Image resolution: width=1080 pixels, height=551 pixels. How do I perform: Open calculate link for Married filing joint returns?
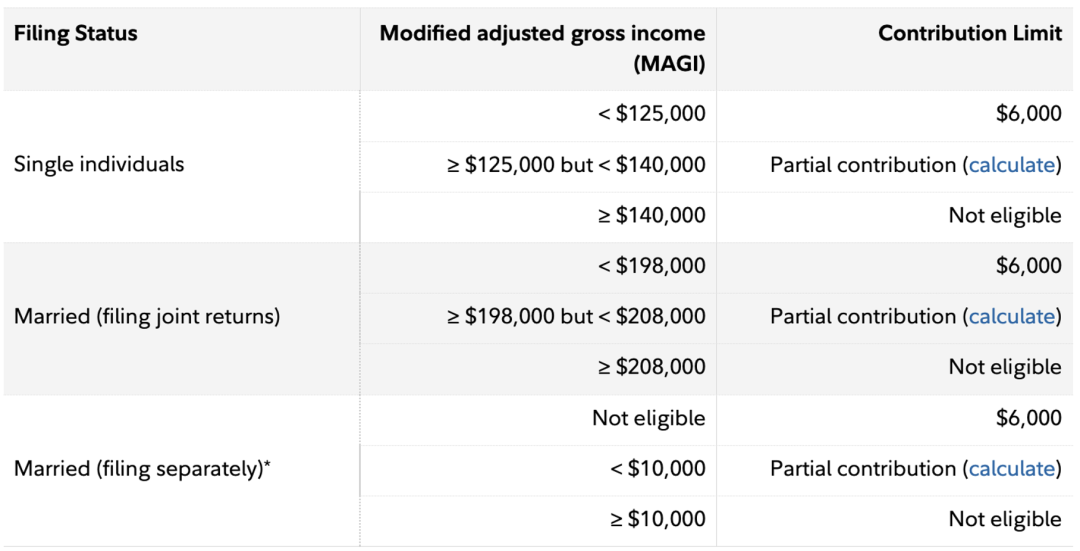tap(1011, 317)
